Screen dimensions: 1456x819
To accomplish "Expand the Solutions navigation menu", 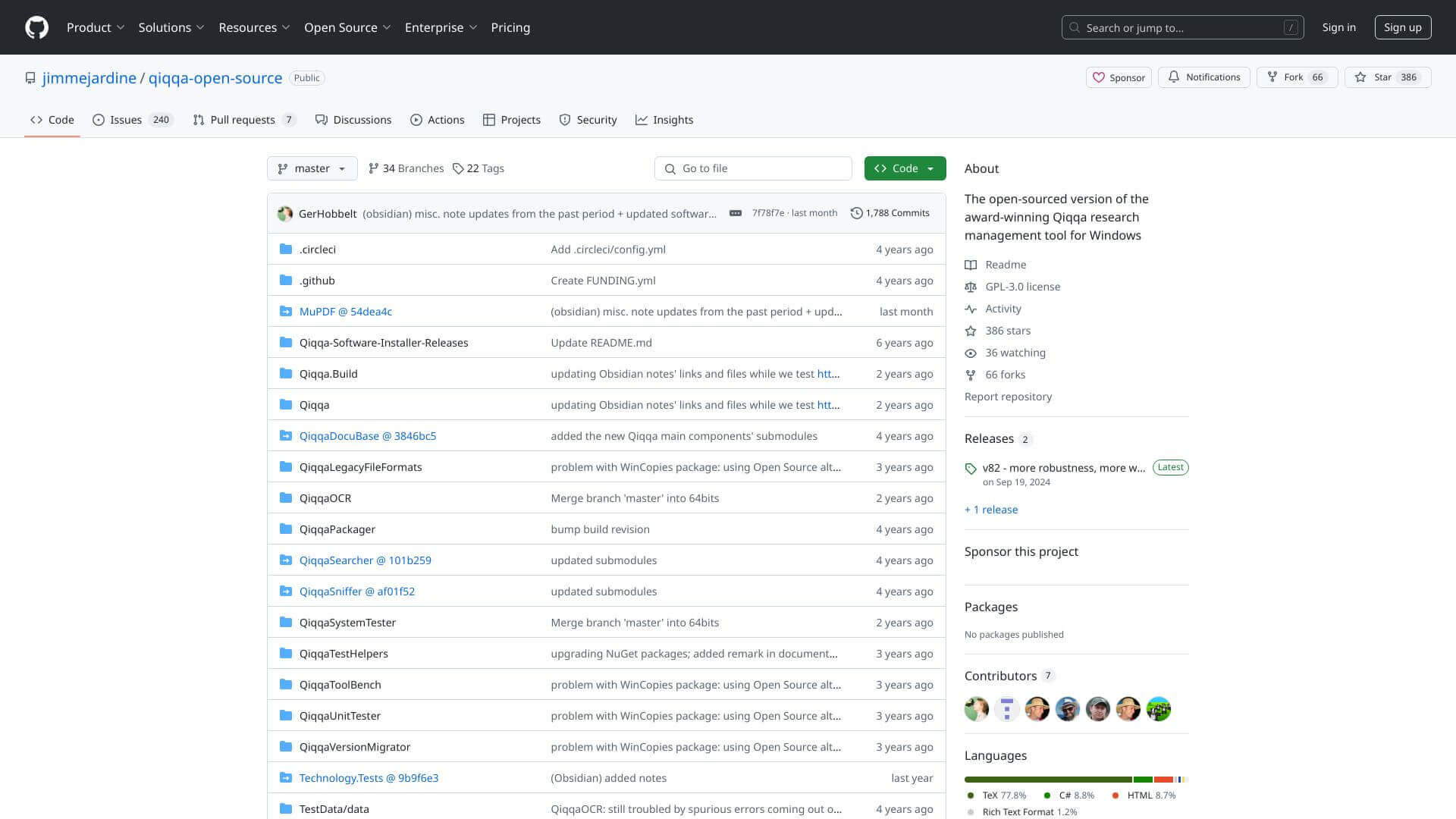I will (x=171, y=27).
